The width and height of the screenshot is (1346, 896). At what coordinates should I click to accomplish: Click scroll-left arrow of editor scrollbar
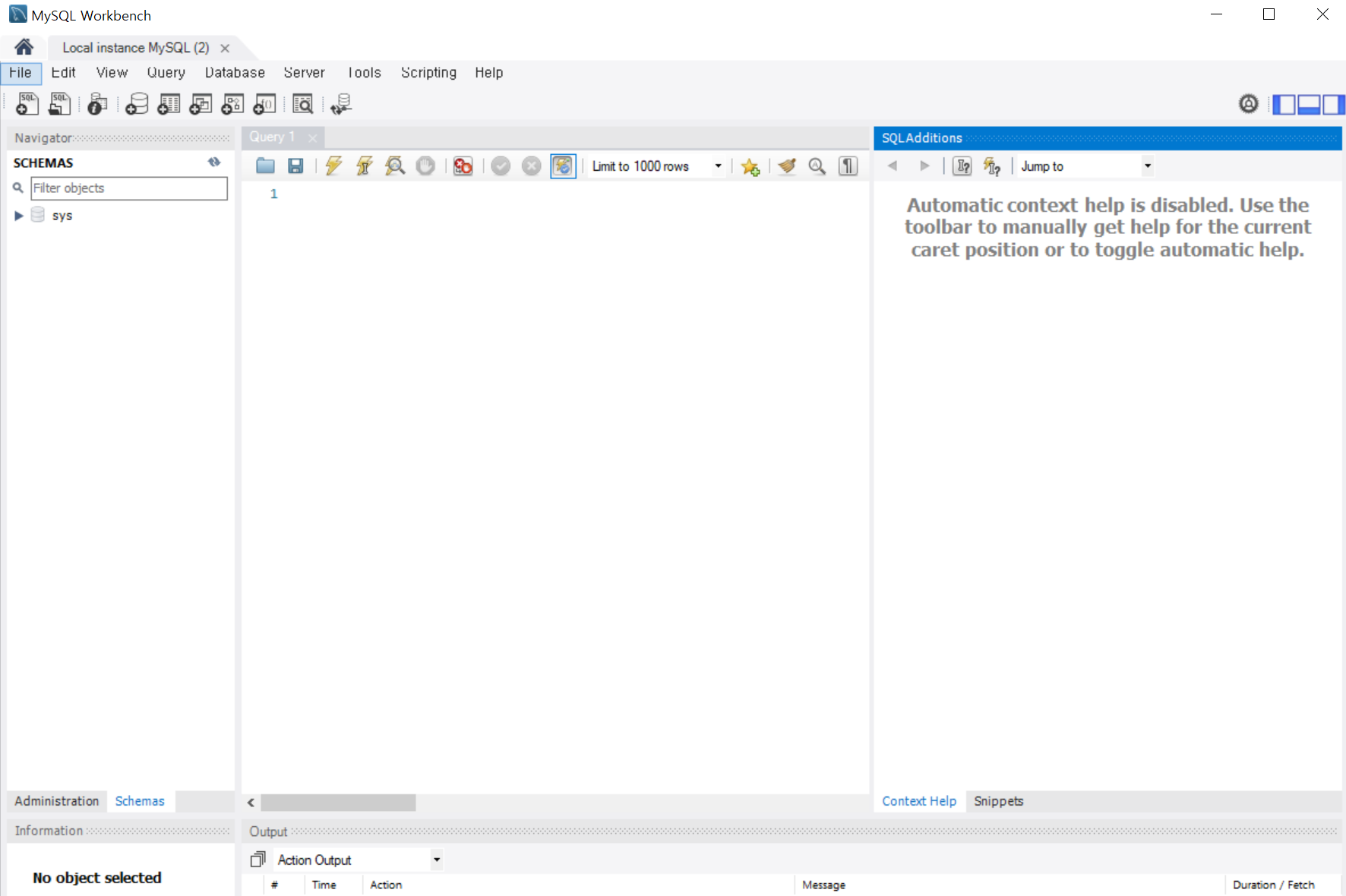(251, 803)
